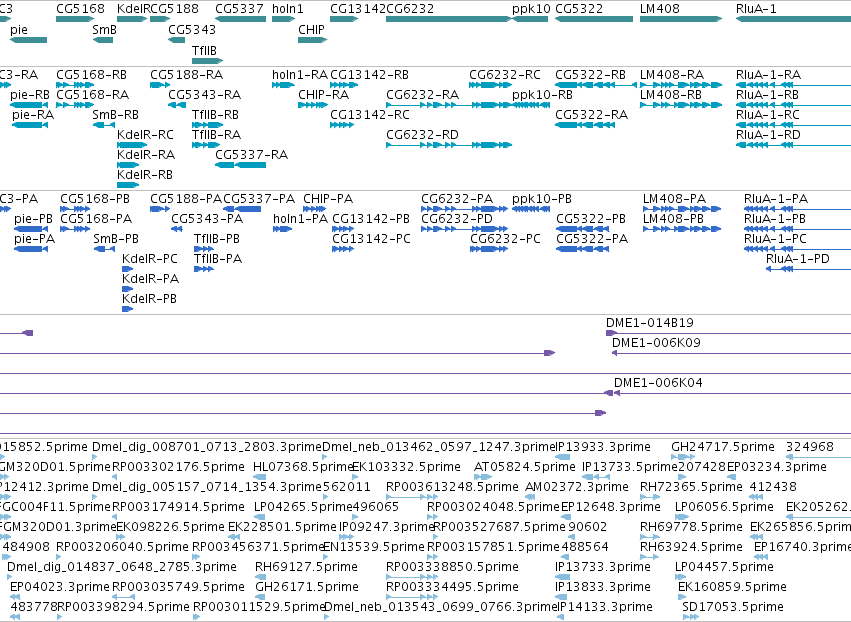
Task: Click the KdelR-RB transcript label
Action: point(144,175)
